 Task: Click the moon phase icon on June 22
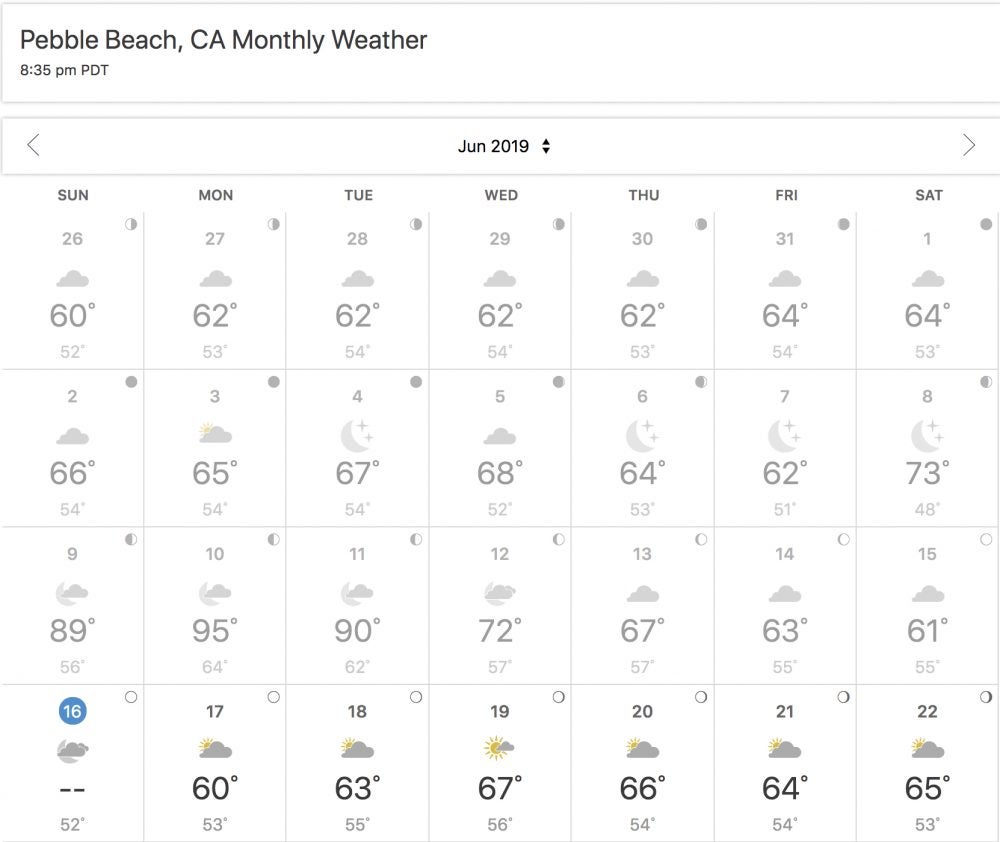click(x=986, y=697)
